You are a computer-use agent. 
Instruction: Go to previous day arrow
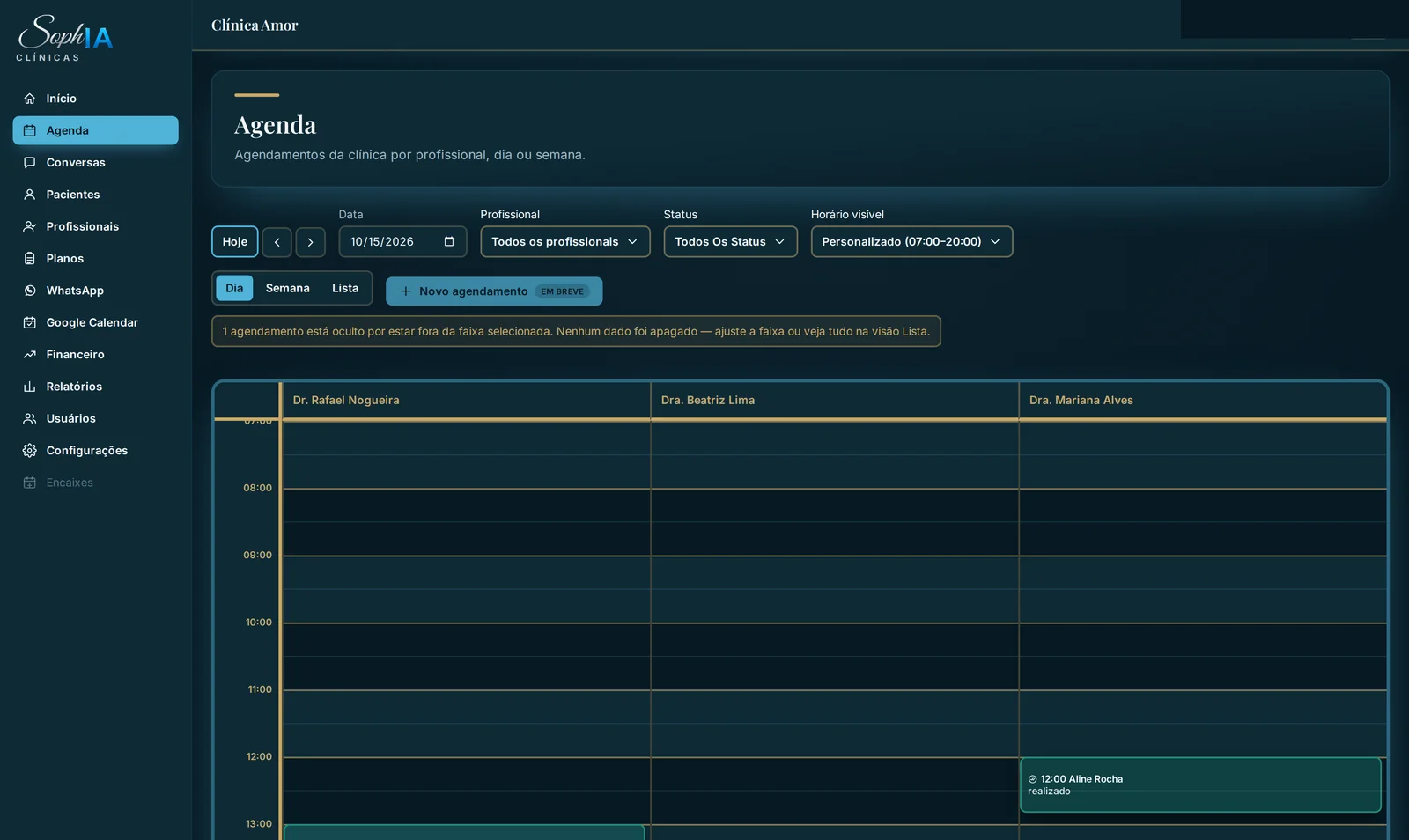click(x=277, y=242)
